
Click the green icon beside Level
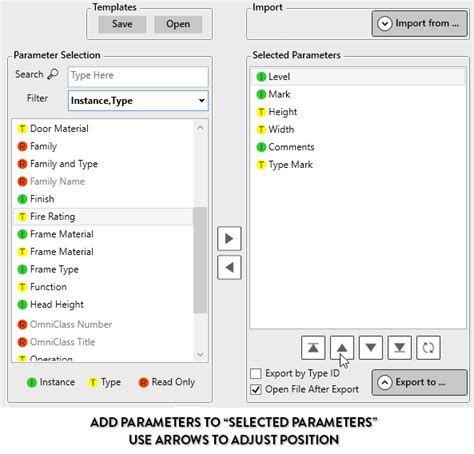coord(261,77)
